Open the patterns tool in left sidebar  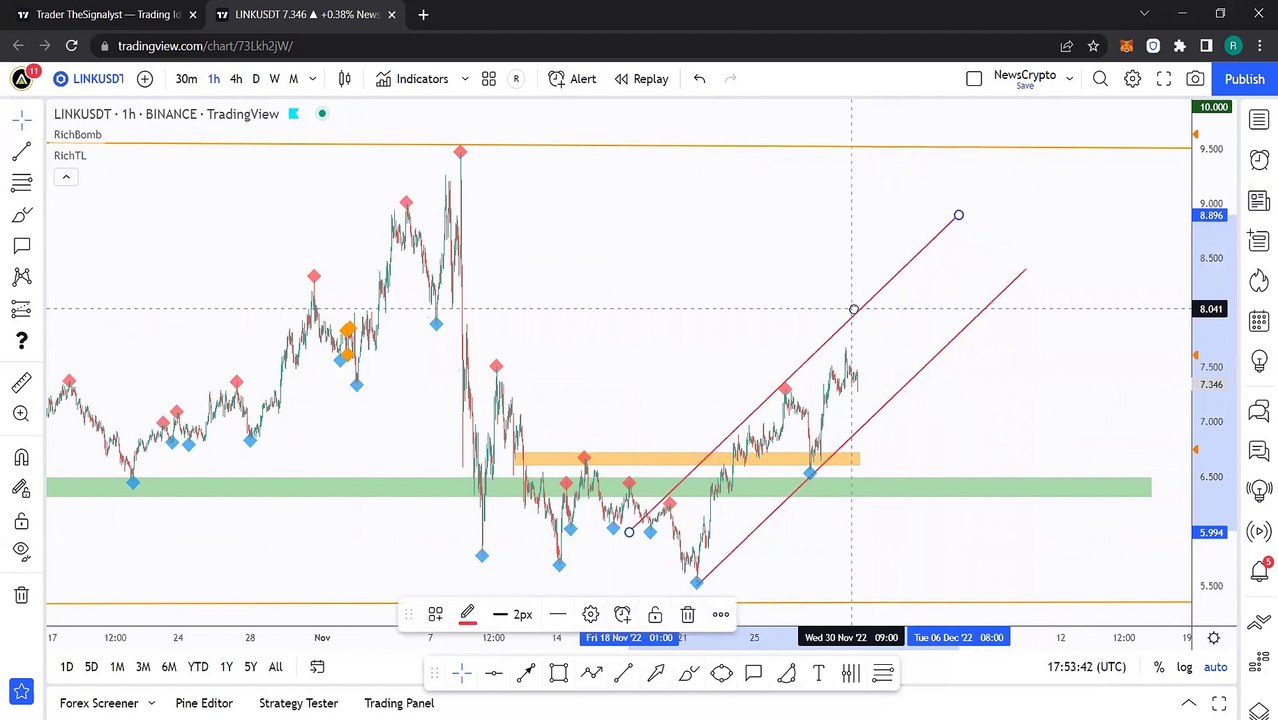[x=21, y=277]
